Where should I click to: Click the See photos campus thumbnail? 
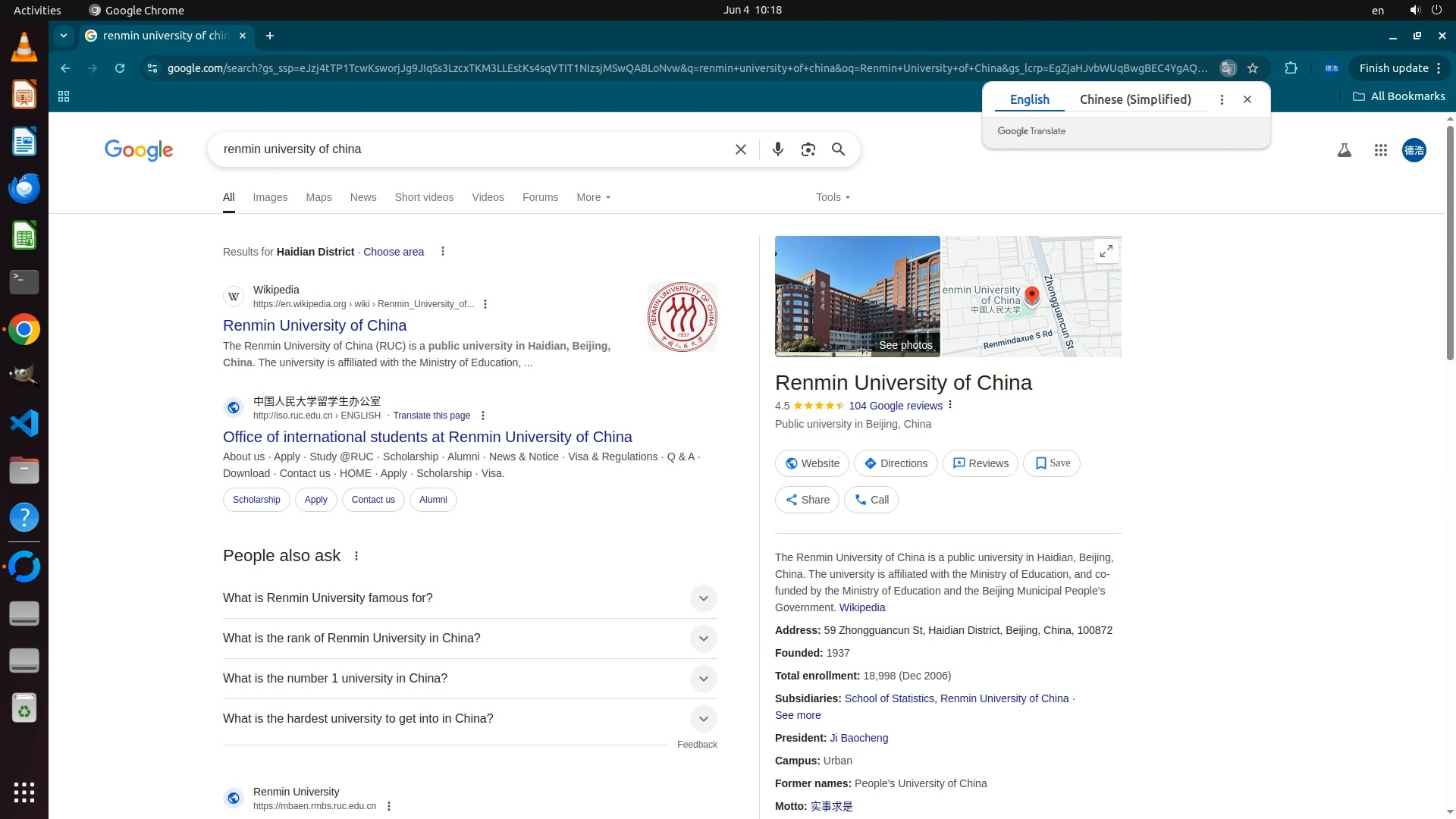tap(857, 297)
